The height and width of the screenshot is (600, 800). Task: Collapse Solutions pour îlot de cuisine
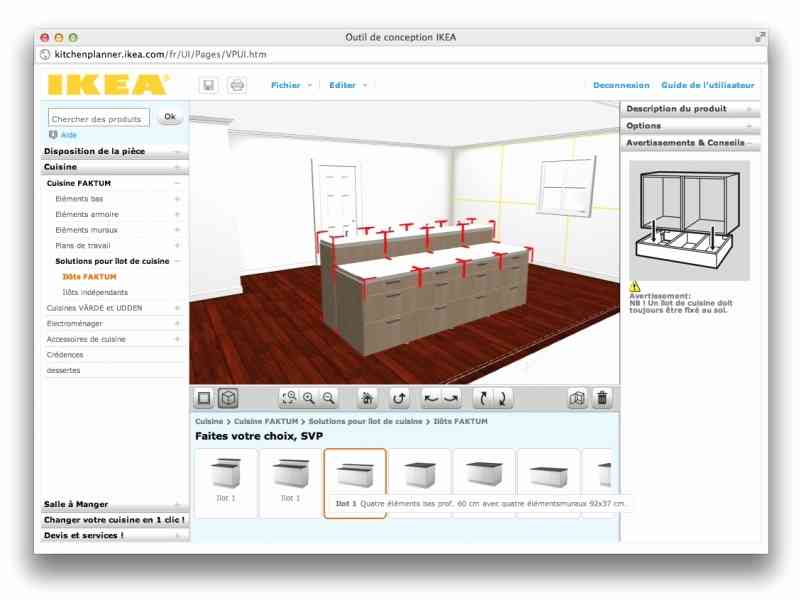(117, 261)
